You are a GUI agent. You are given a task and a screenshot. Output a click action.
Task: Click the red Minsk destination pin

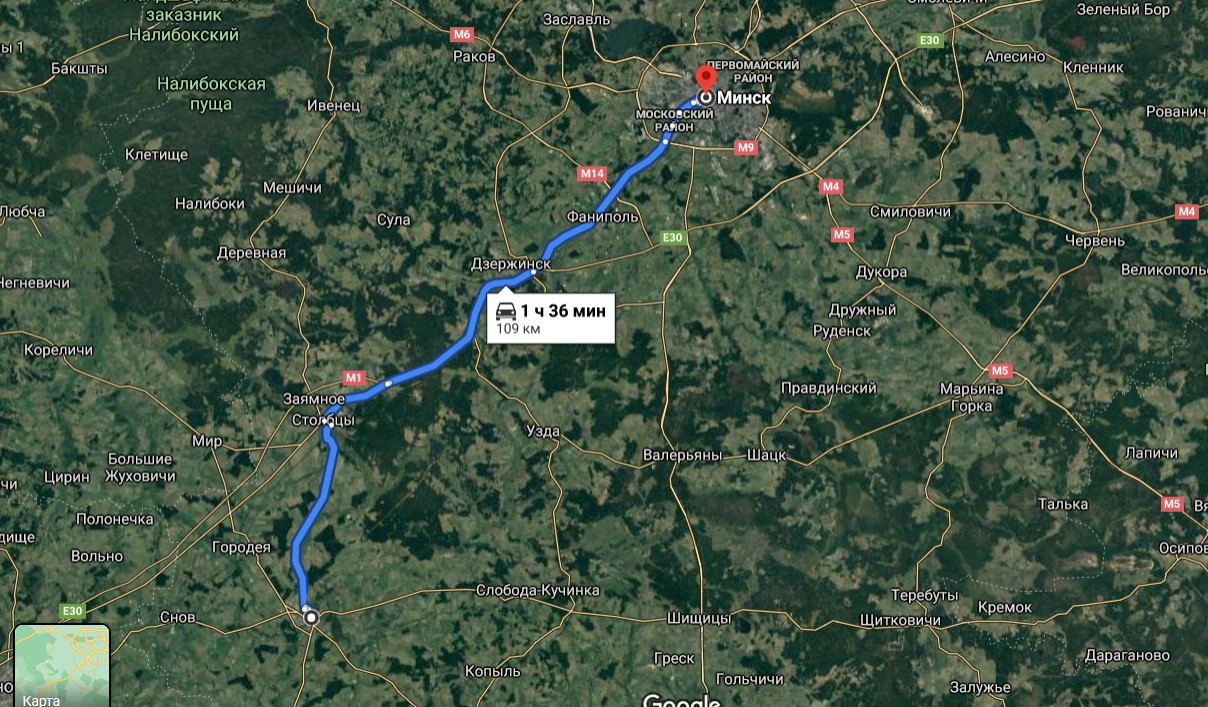[706, 82]
